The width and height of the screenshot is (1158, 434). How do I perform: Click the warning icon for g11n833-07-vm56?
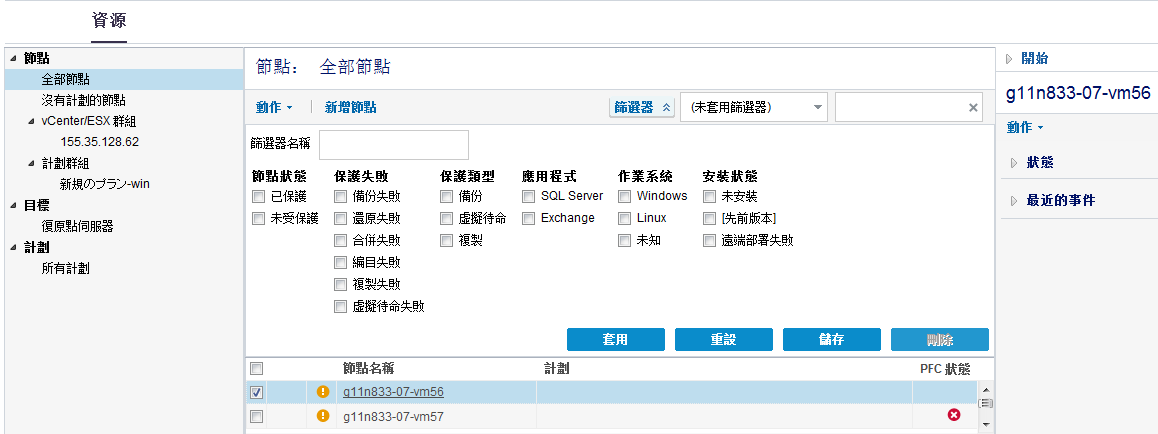[323, 393]
